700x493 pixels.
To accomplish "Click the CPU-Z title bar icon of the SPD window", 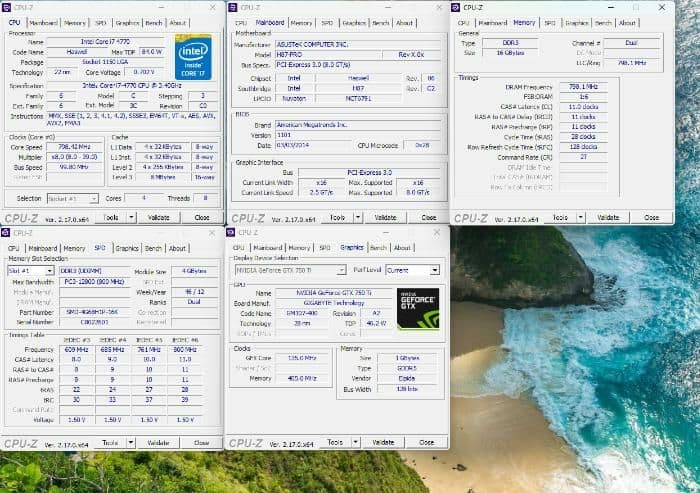I will (5, 233).
